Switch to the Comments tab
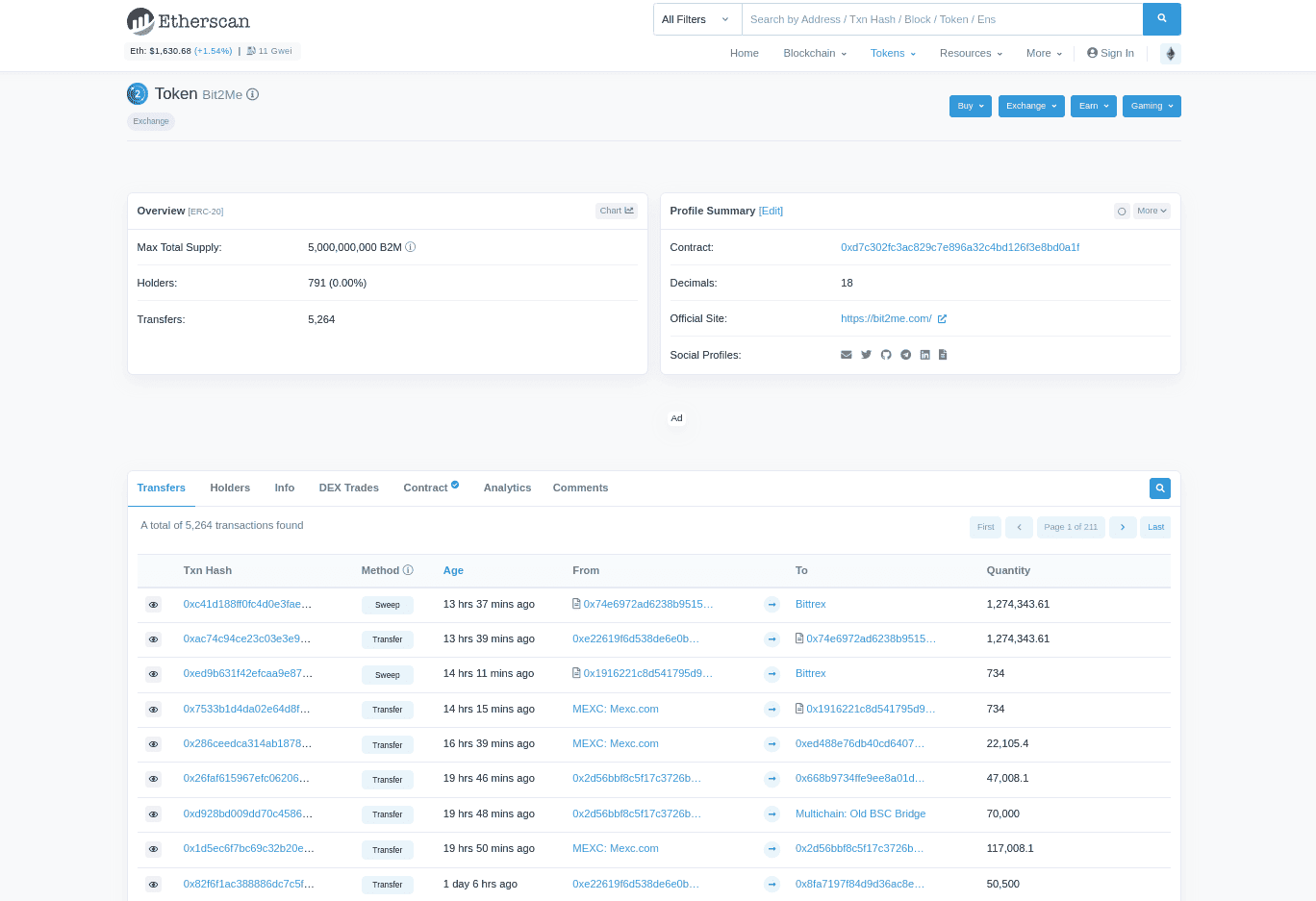This screenshot has height=901, width=1316. 580,488
